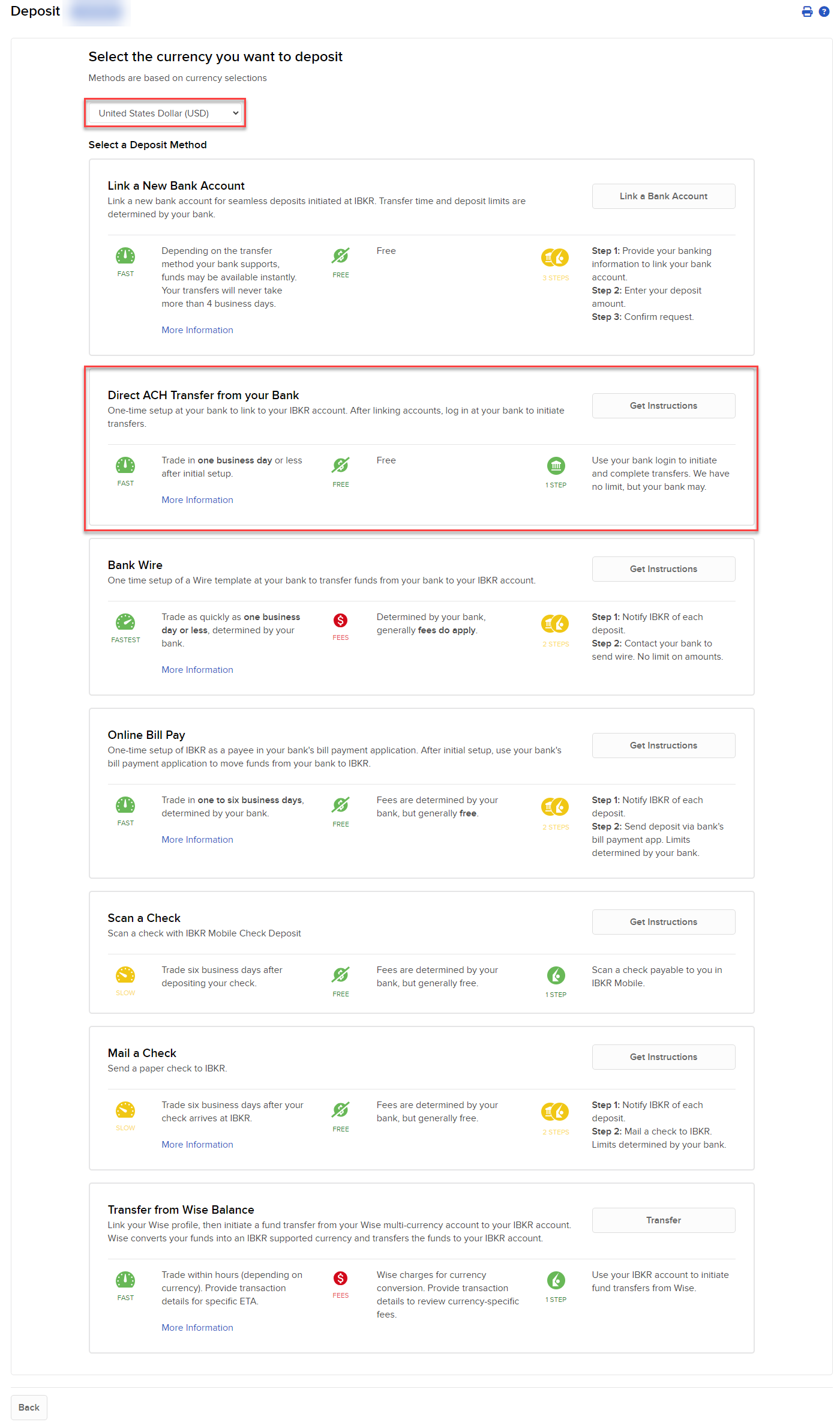Viewport: 840px width, 1422px height.
Task: Click the FREE icon under Online Bill Pay
Action: (340, 806)
